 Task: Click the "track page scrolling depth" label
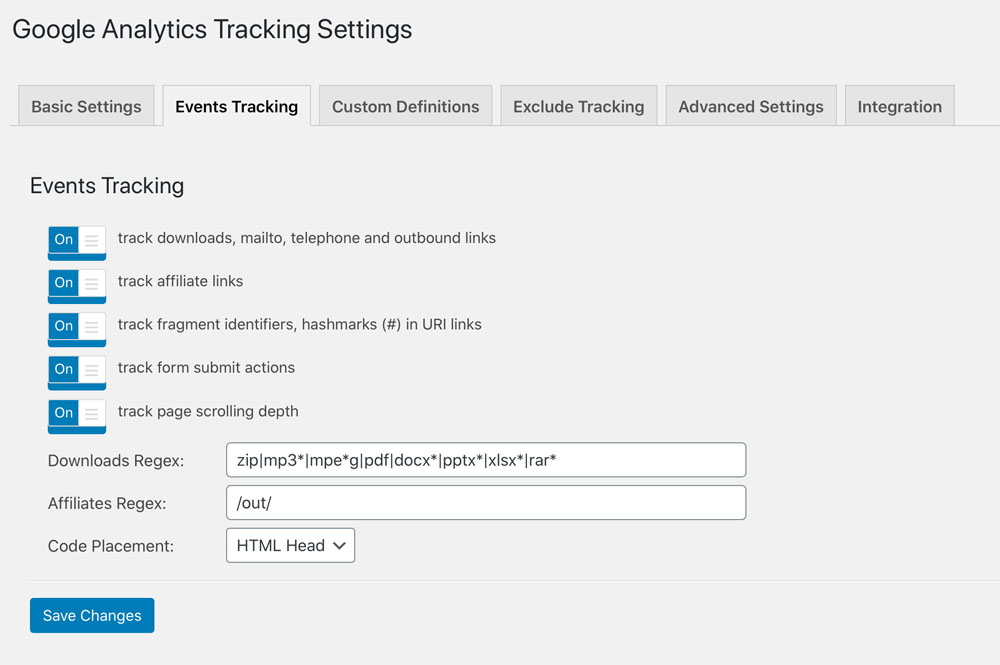coord(208,411)
